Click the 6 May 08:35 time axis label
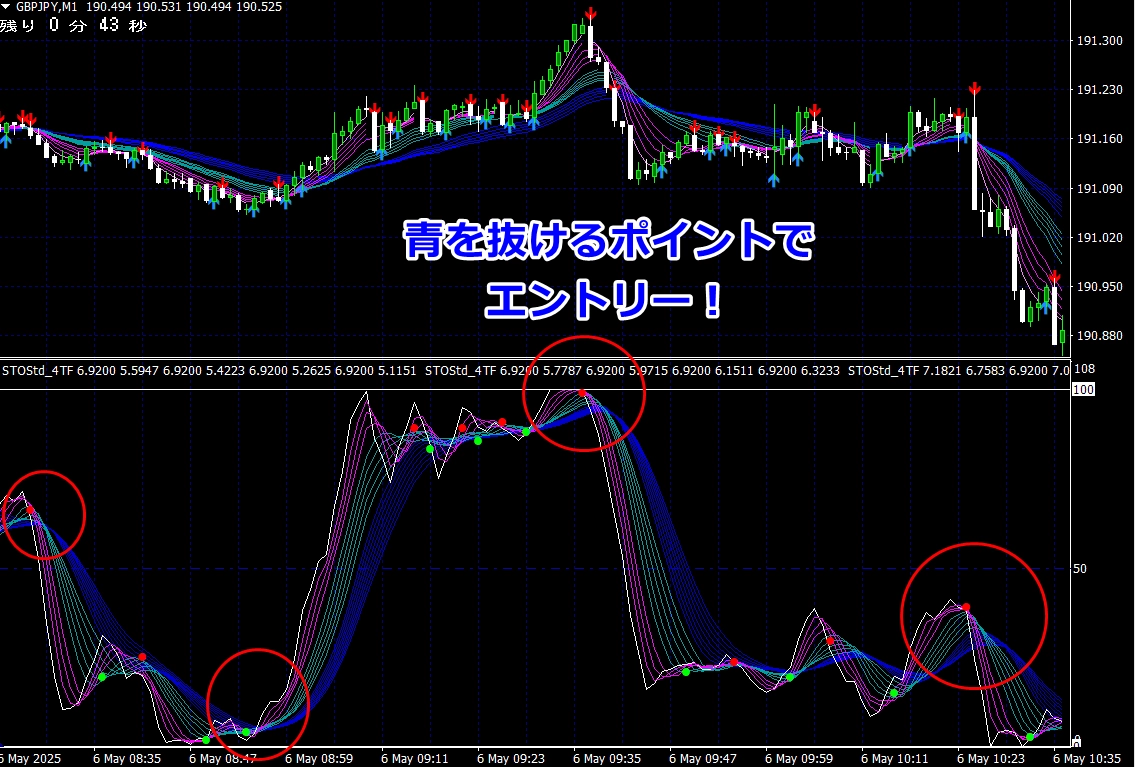 (125, 758)
